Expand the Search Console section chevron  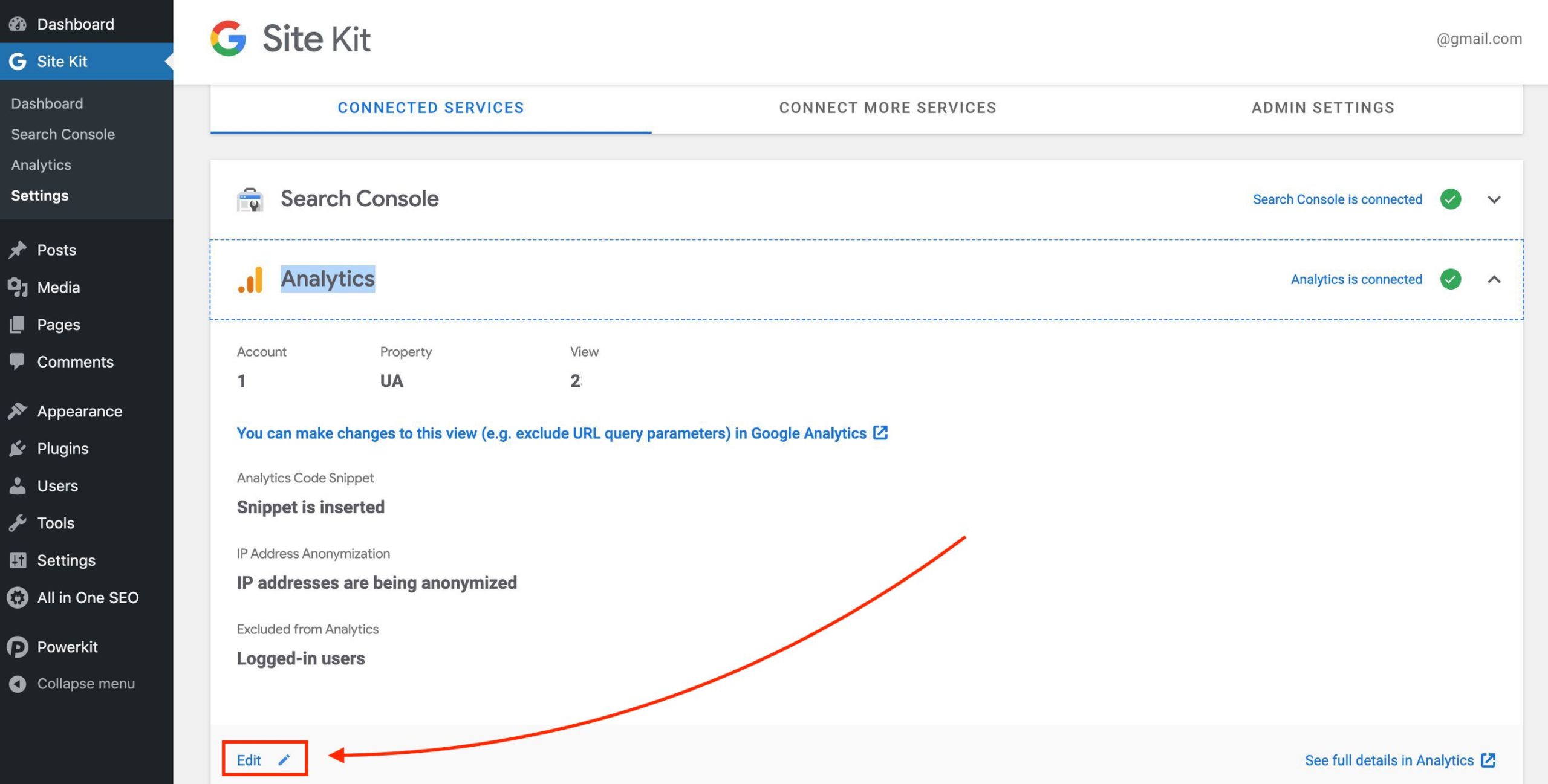click(1494, 199)
